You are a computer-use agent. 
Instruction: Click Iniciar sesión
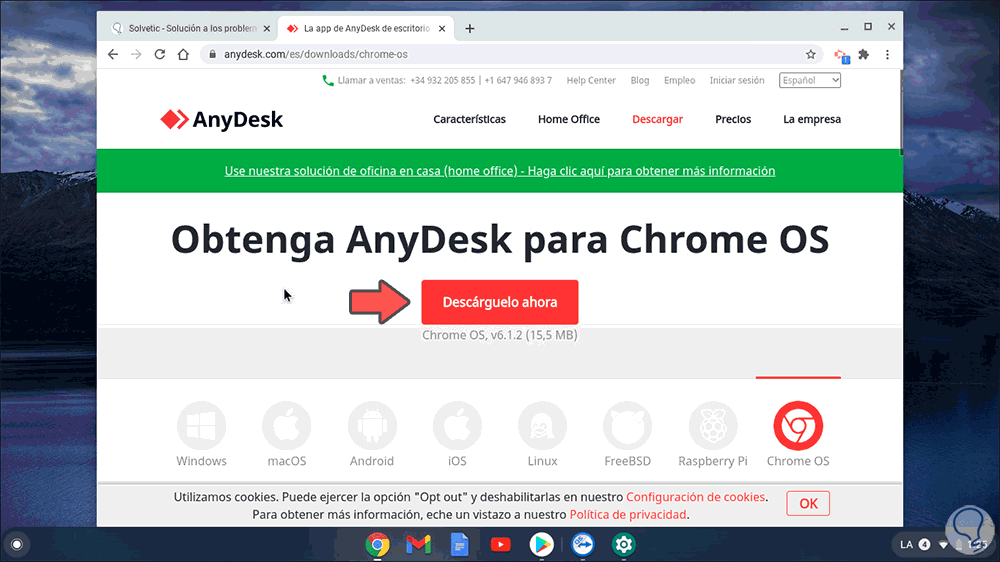[737, 80]
